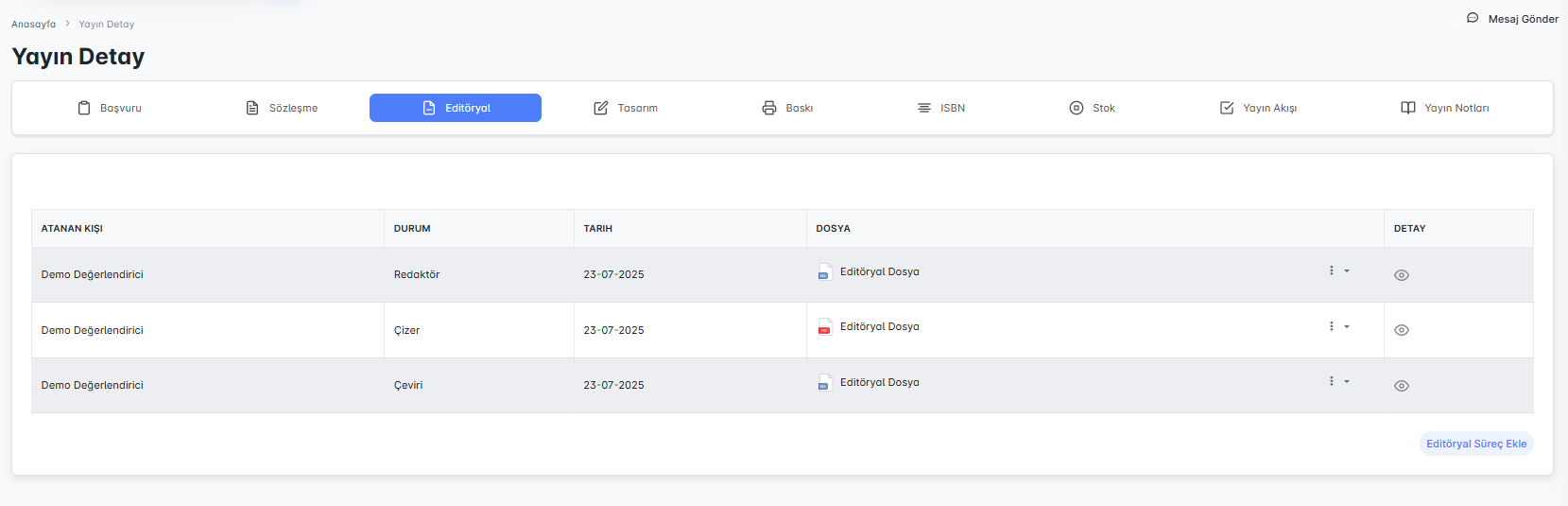This screenshot has width=1568, height=506.
Task: Switch to the Sözleşme tab
Action: pos(282,108)
